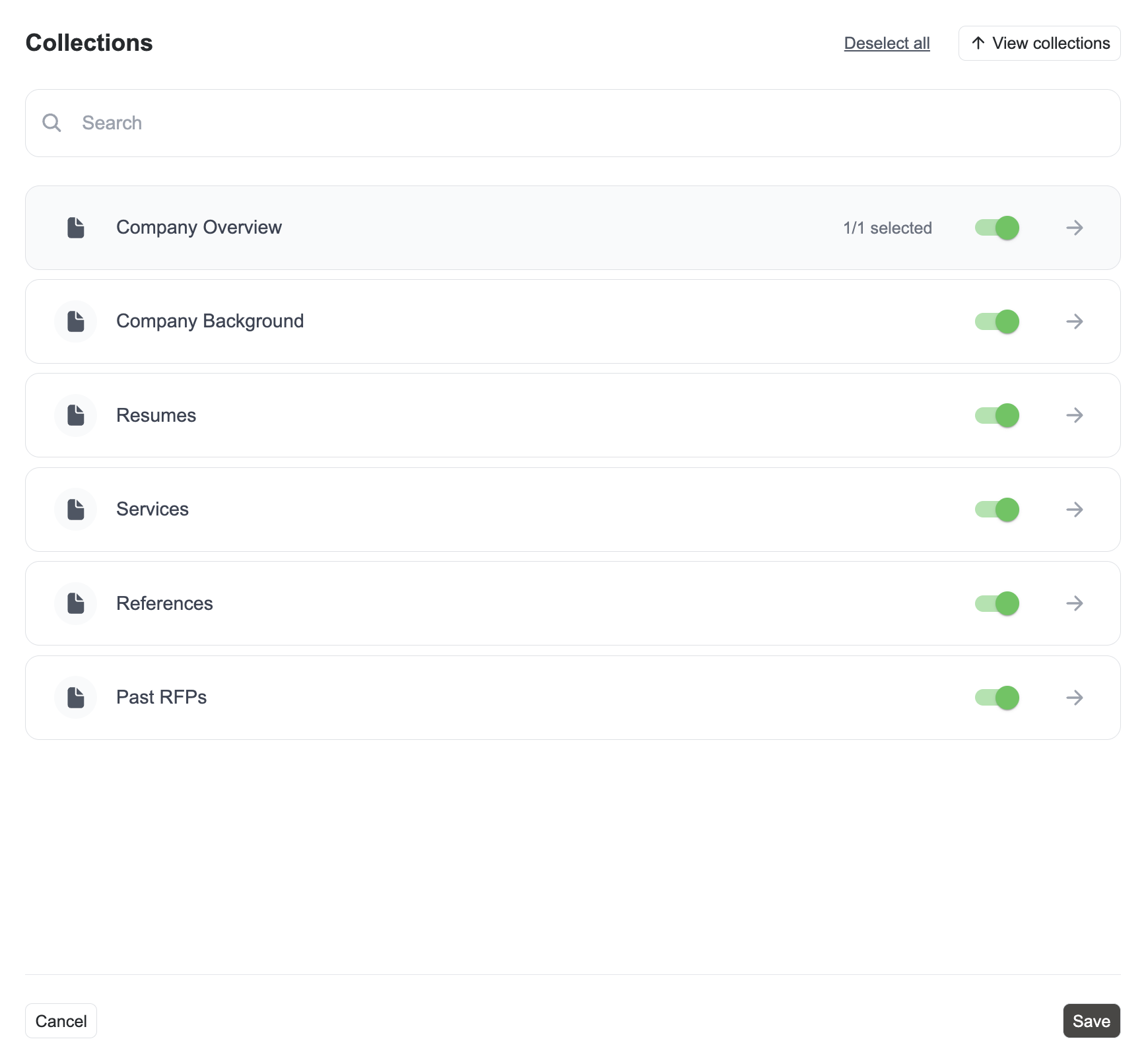Select the Company Background row label
This screenshot has width=1146, height=1064.
click(210, 321)
